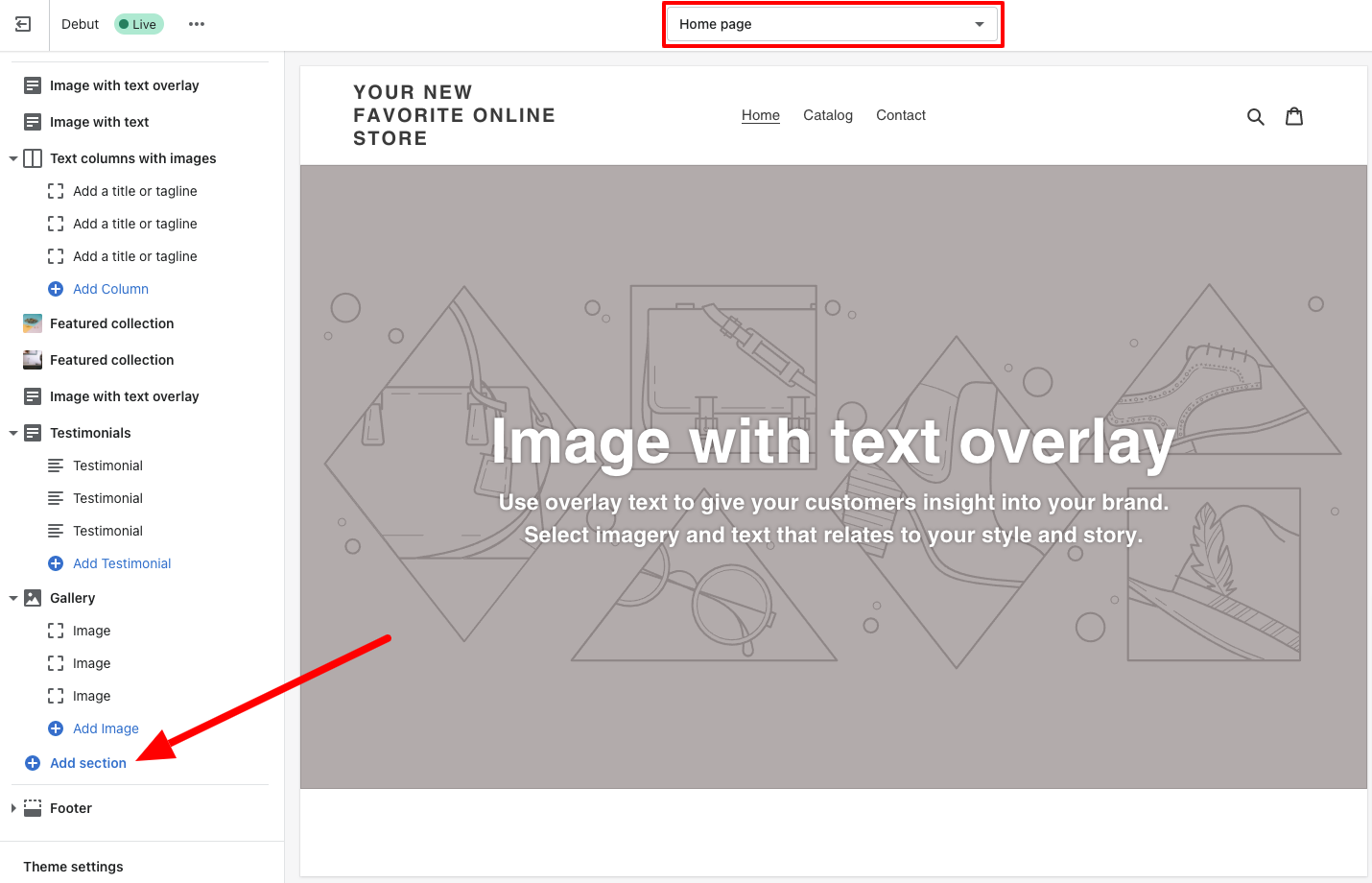
Task: Expand the Footer section
Action: (x=13, y=807)
